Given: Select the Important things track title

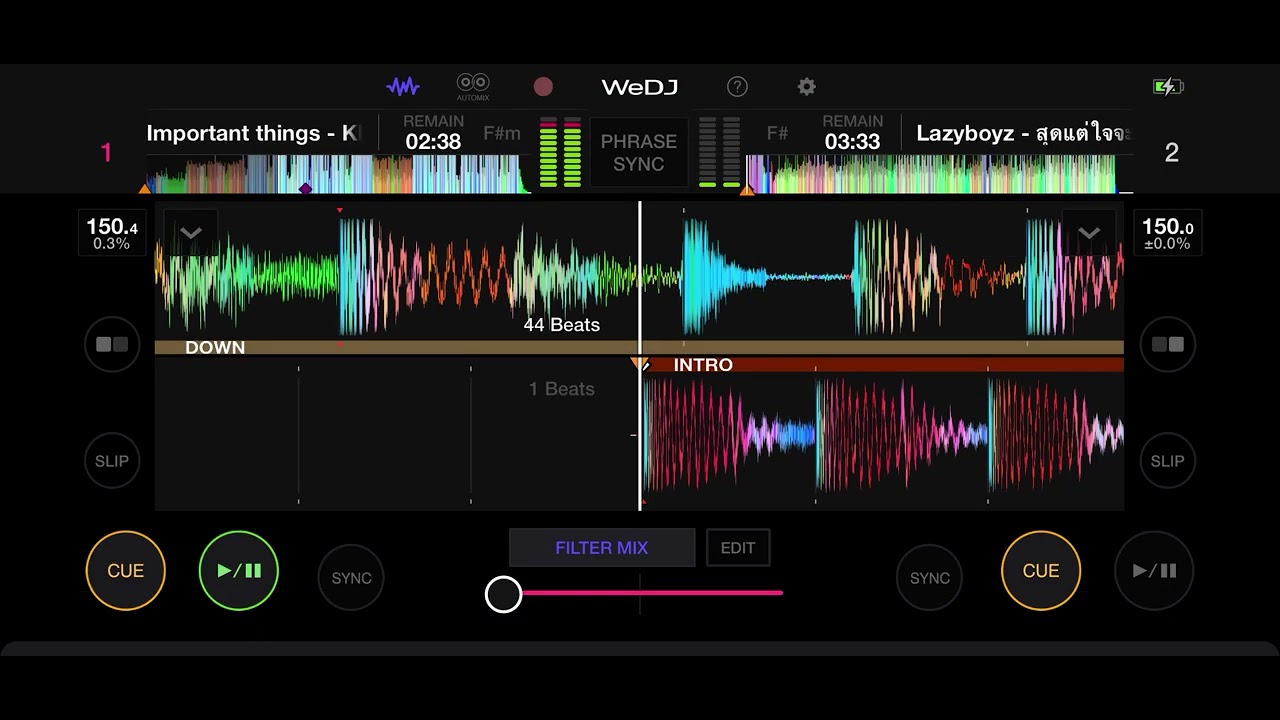Looking at the screenshot, I should click(x=254, y=134).
